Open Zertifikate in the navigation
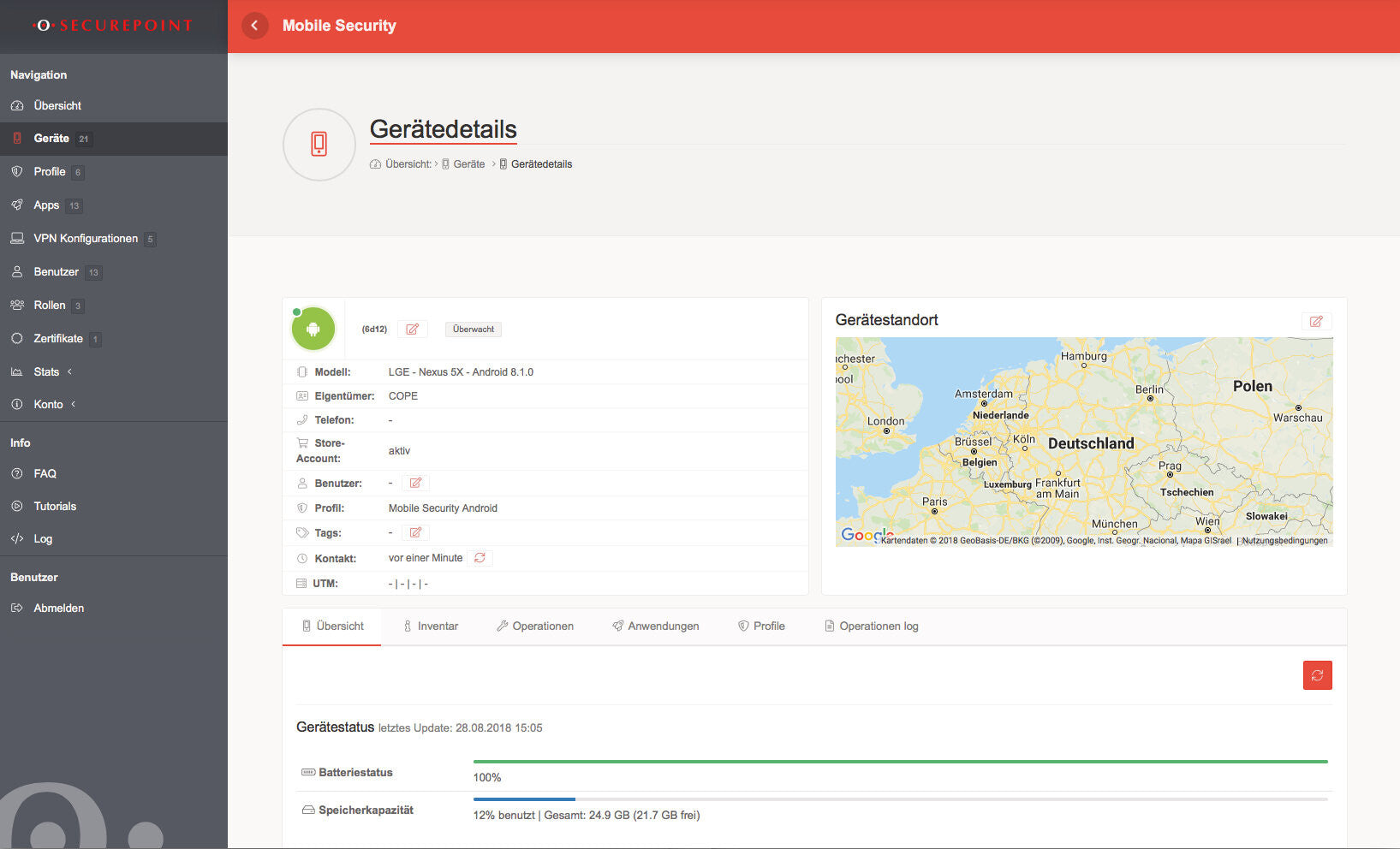Viewport: 1400px width, 849px height. (x=58, y=339)
